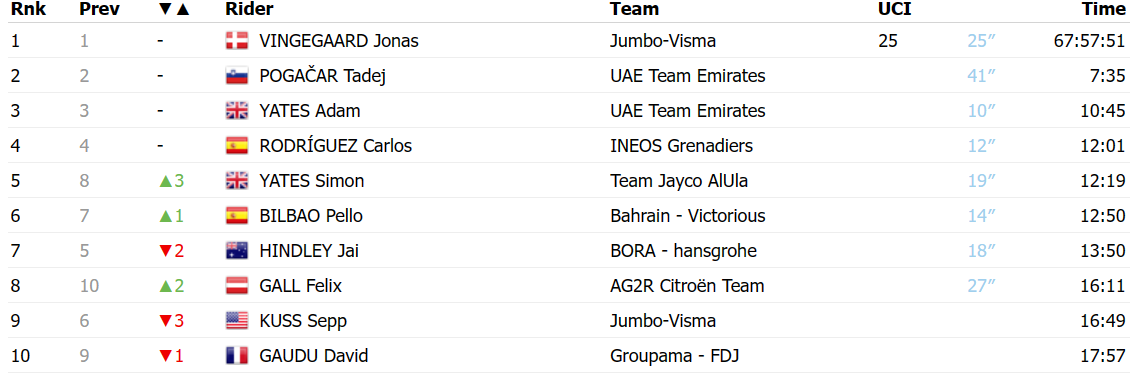Open RODRÍGUEZ Carlos rider profile
This screenshot has height=378, width=1142.
336,146
